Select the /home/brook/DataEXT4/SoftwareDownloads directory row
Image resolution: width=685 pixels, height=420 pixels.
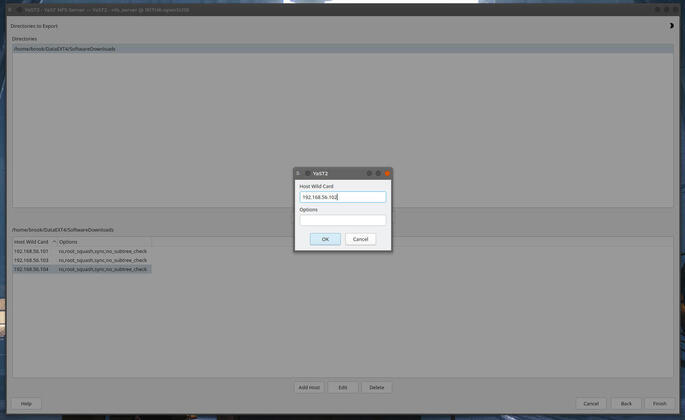point(342,49)
